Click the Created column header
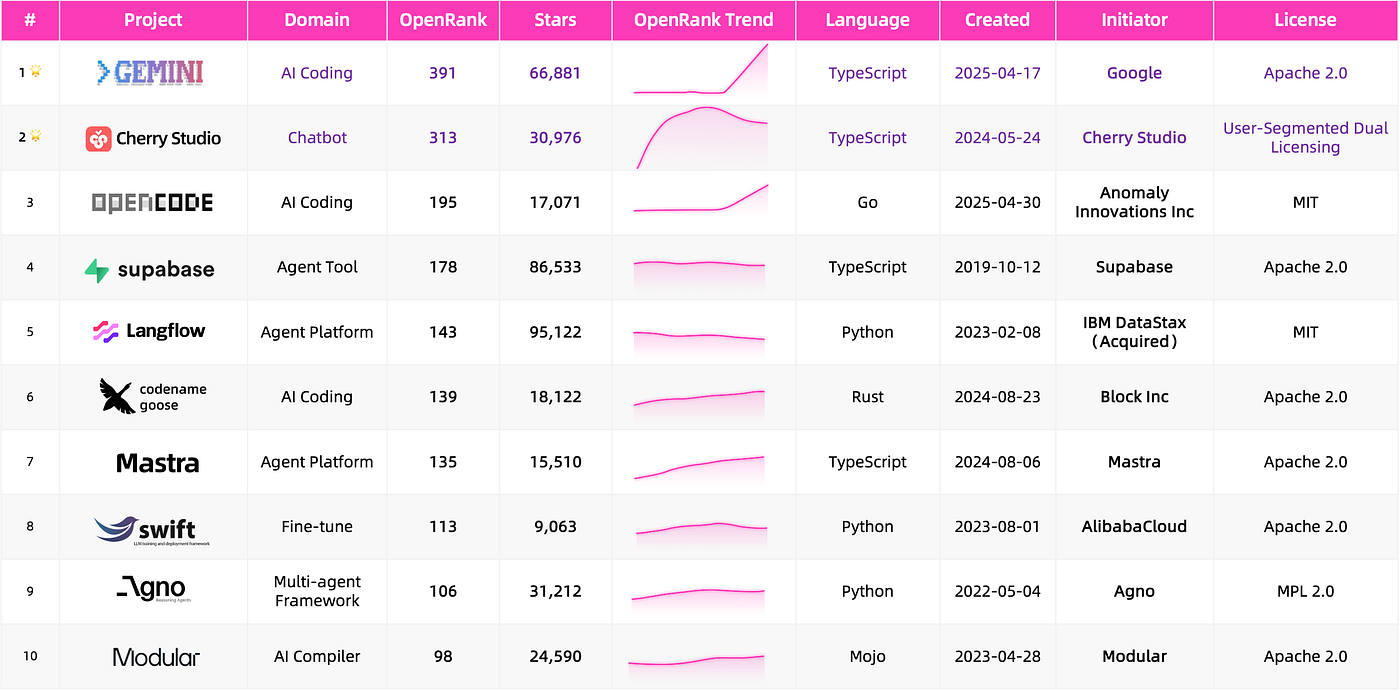This screenshot has width=1400, height=691. coord(997,20)
